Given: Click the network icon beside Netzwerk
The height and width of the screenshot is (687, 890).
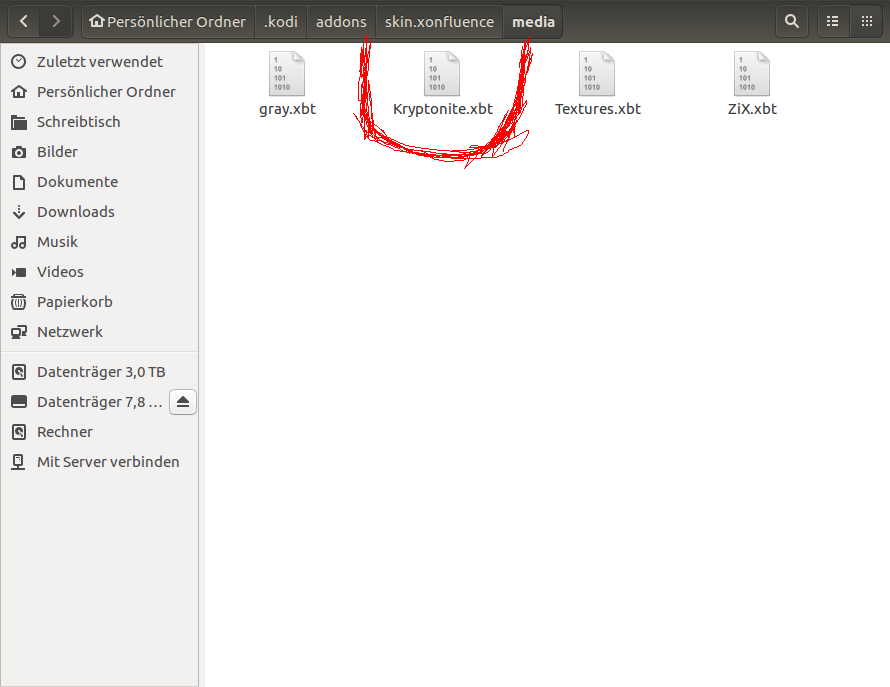Looking at the screenshot, I should pyautogui.click(x=19, y=332).
